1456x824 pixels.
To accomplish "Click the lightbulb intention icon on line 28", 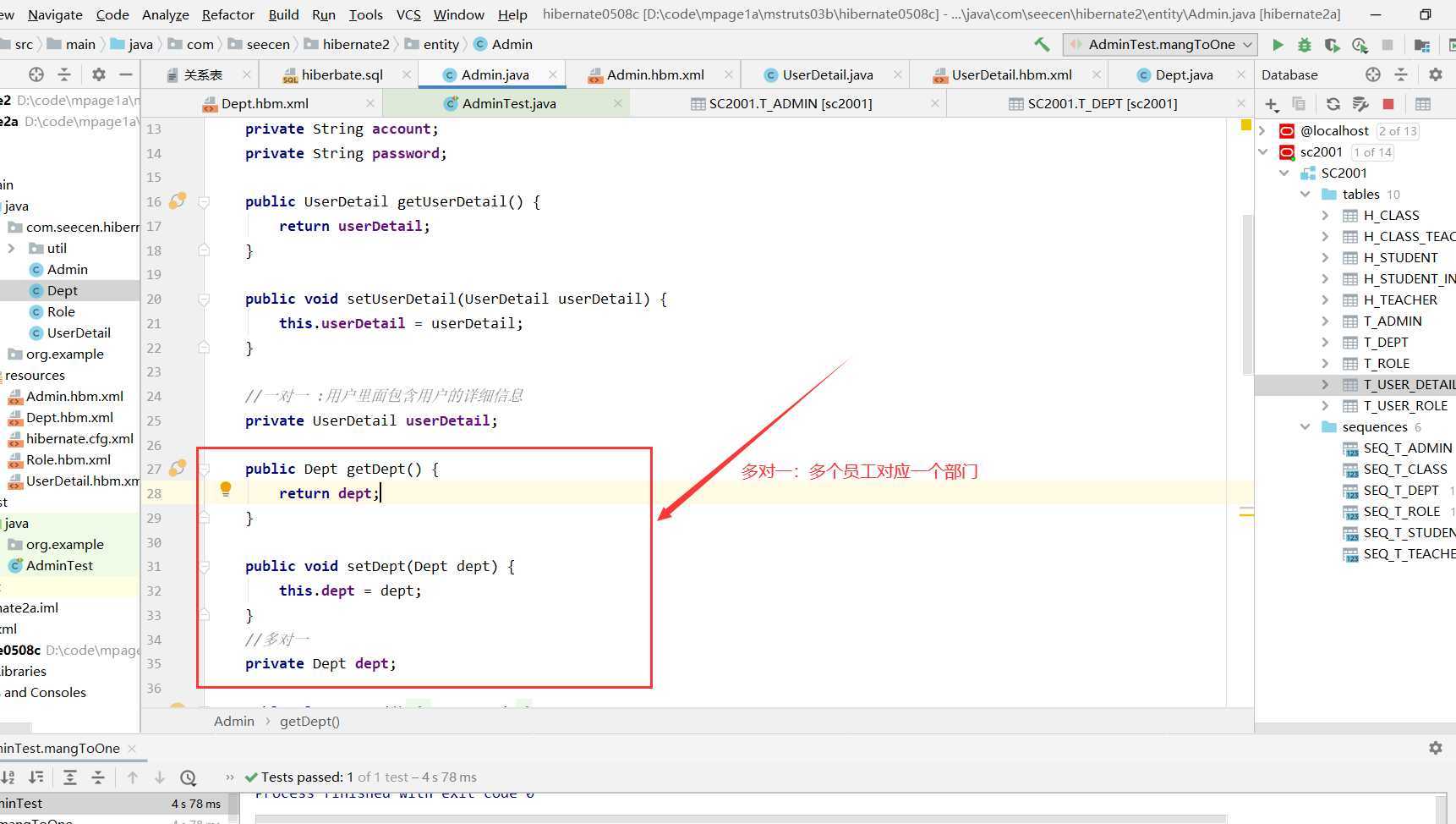I will click(x=226, y=488).
